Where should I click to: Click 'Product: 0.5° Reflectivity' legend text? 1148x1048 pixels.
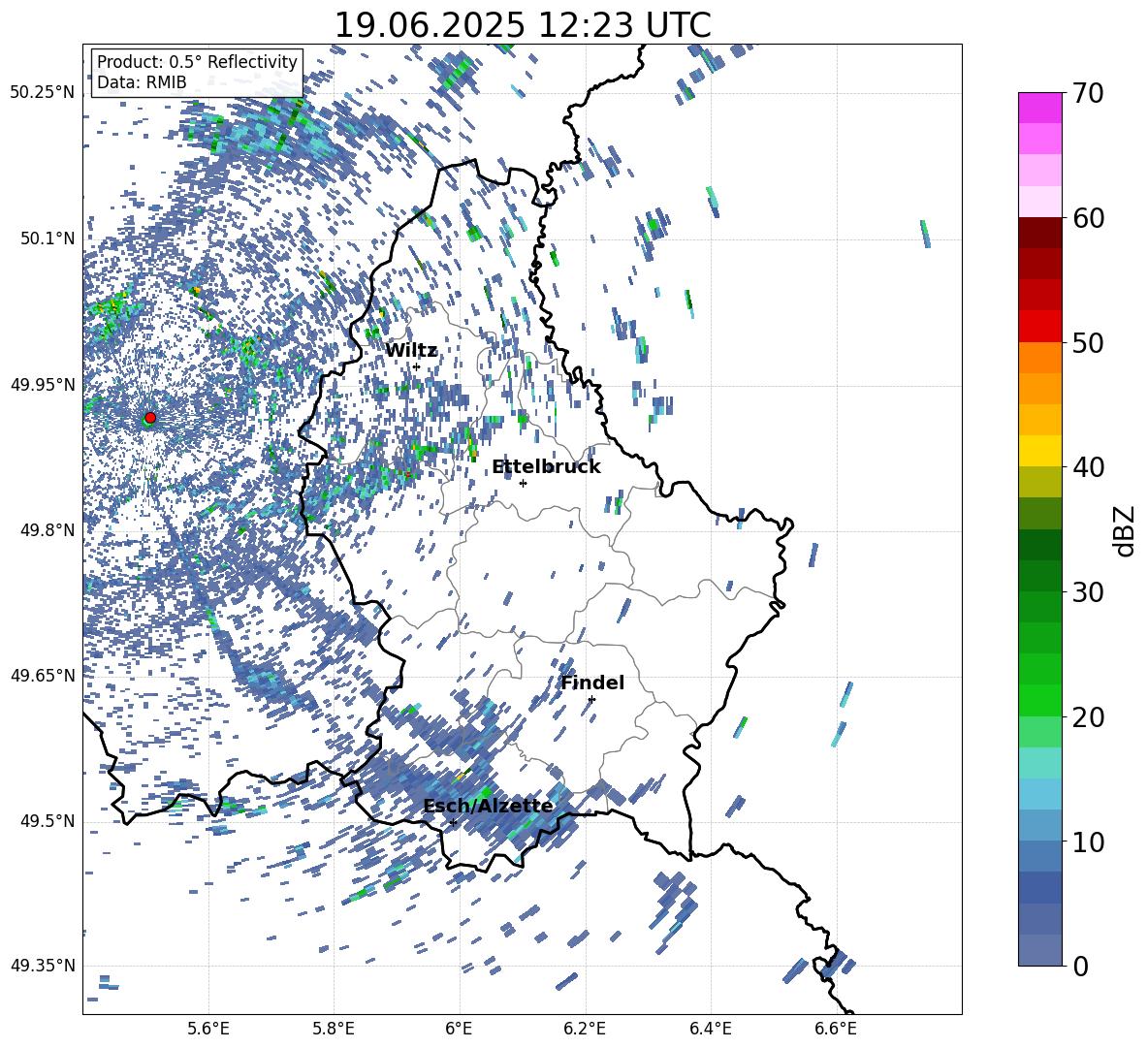pos(197,61)
